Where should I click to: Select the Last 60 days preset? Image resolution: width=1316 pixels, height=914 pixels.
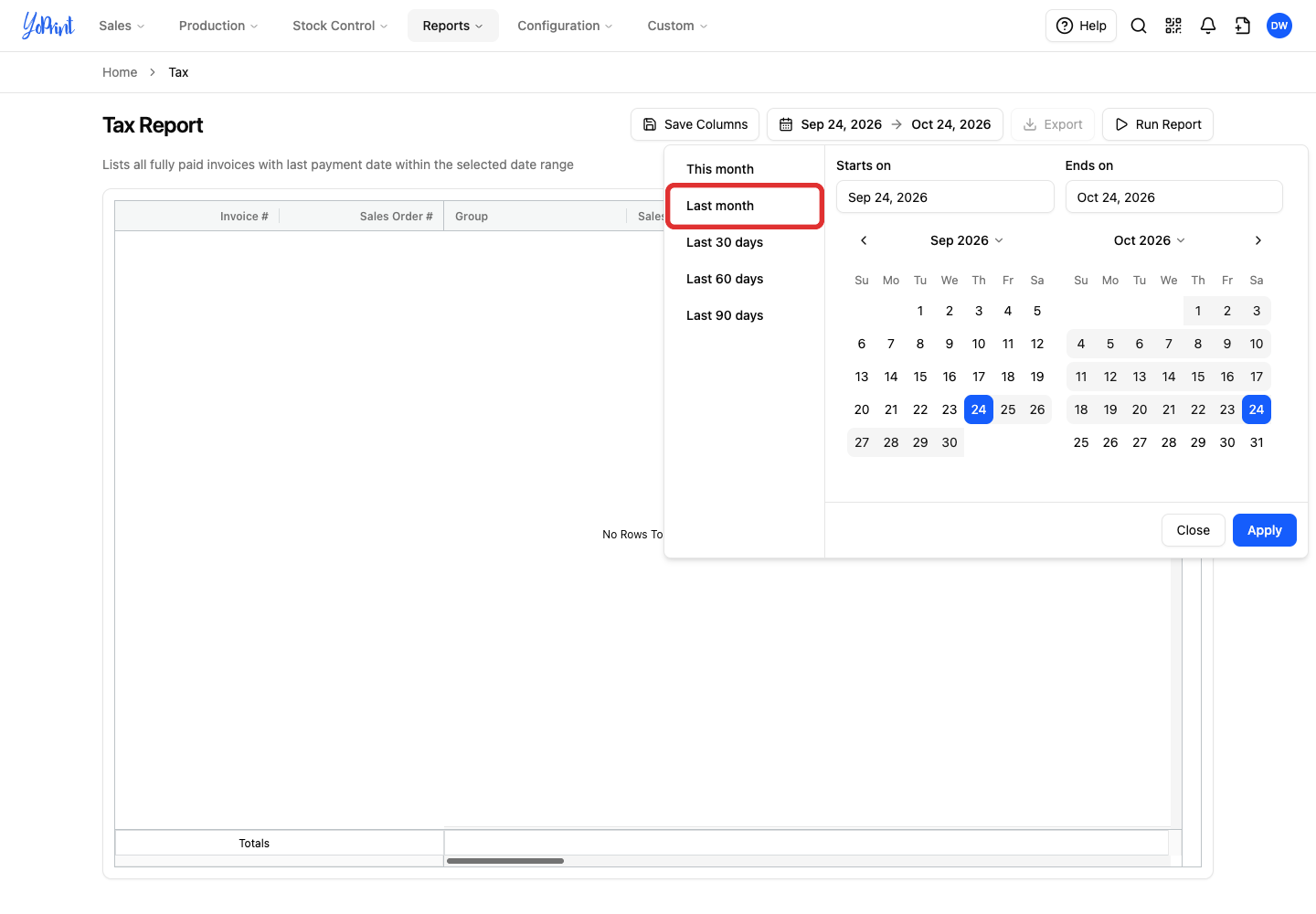745,279
